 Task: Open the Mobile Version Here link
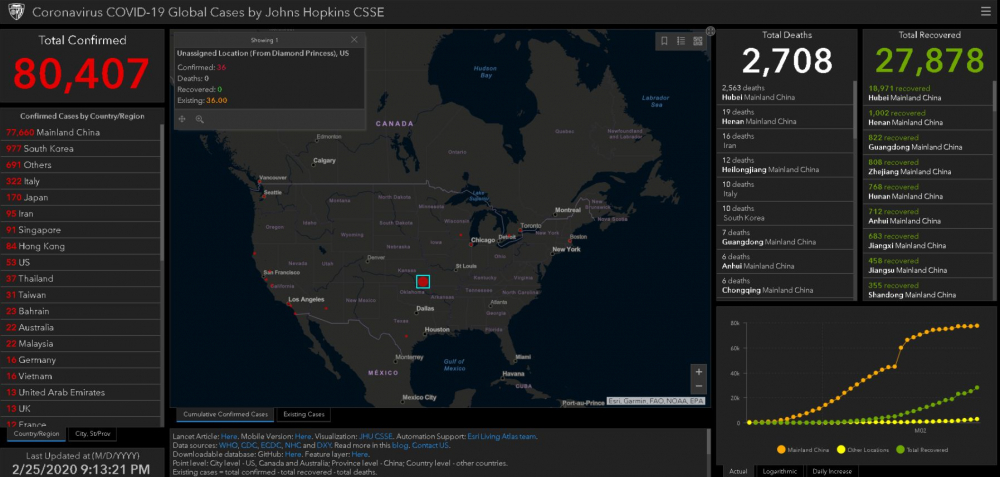303,437
